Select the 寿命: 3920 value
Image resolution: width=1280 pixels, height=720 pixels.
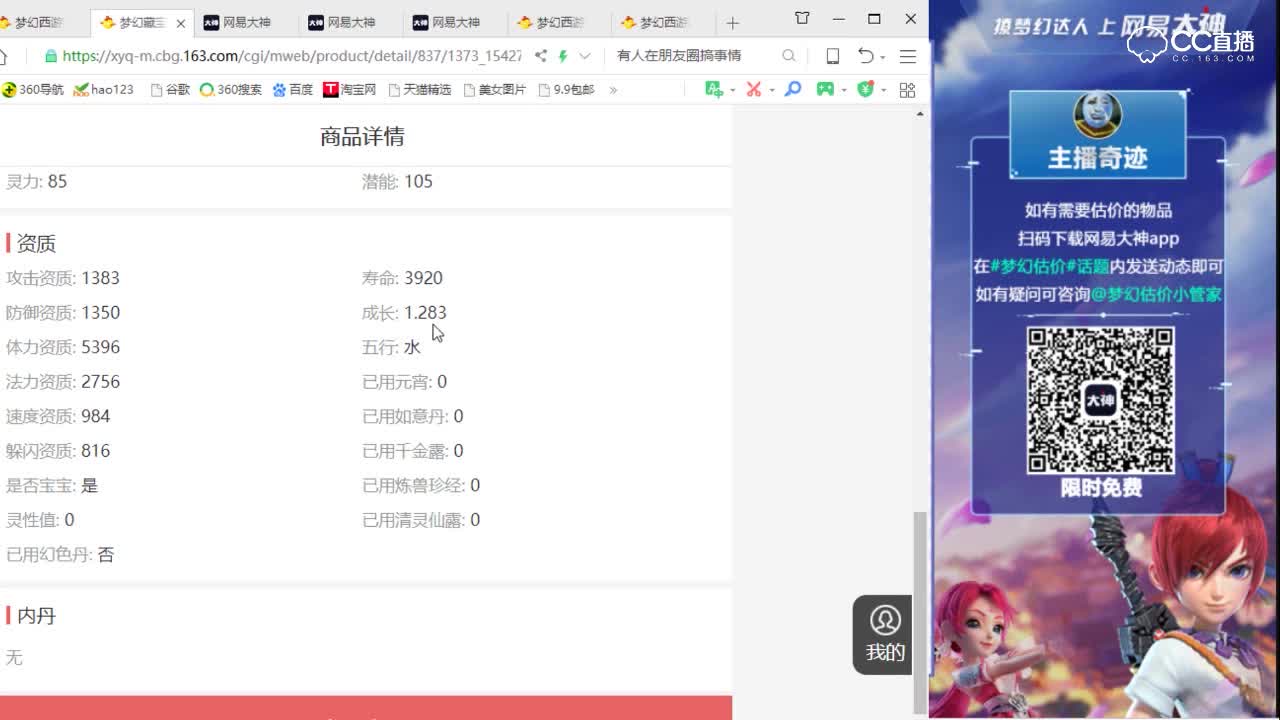[x=402, y=278]
